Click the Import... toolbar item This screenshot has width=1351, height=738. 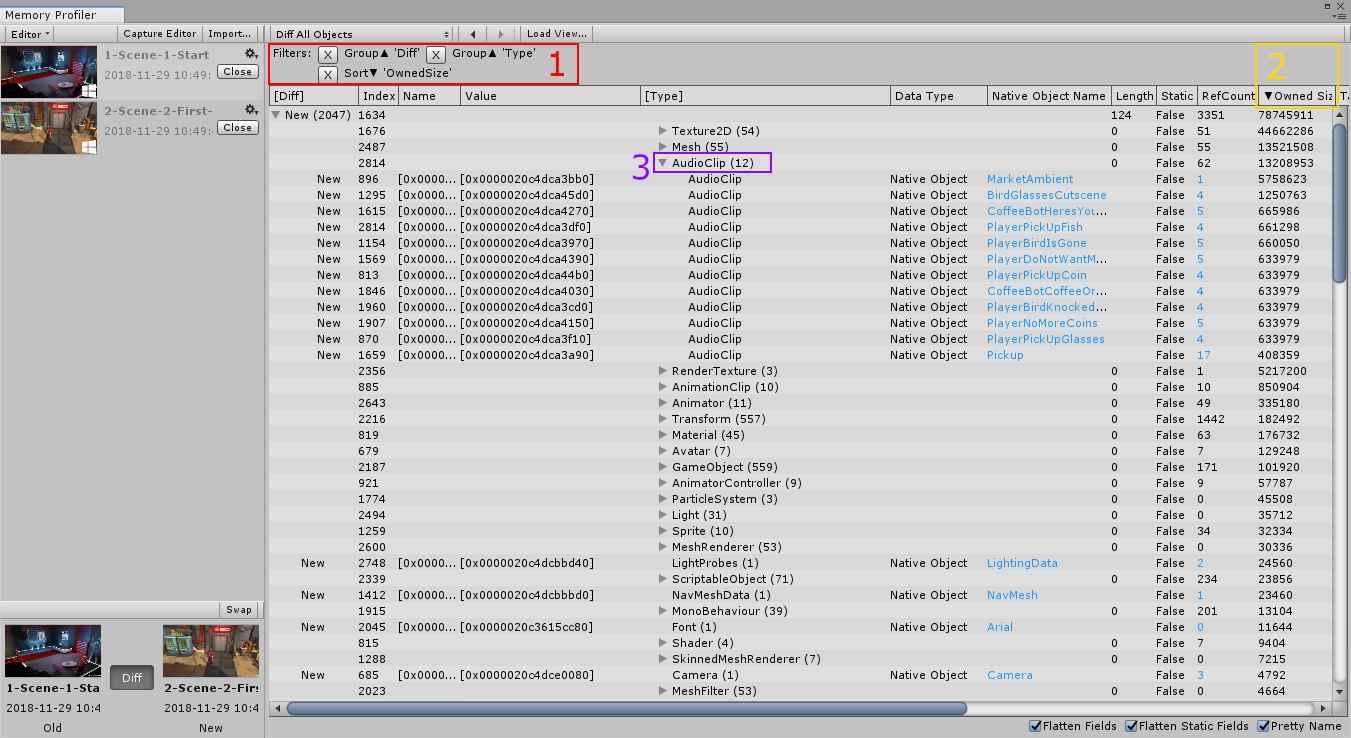231,33
